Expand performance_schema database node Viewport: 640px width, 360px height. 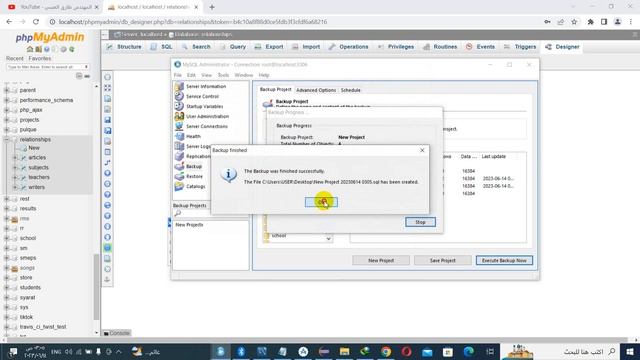click(7, 100)
